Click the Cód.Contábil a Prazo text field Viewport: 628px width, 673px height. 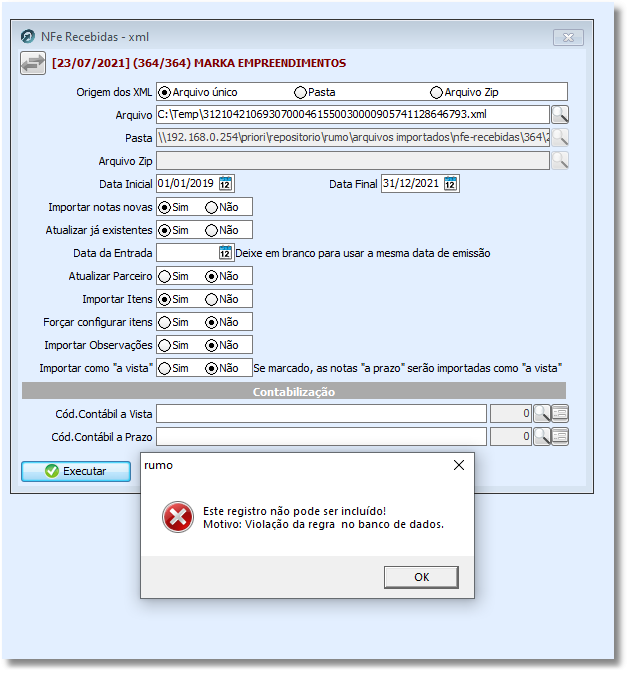[x=321, y=437]
